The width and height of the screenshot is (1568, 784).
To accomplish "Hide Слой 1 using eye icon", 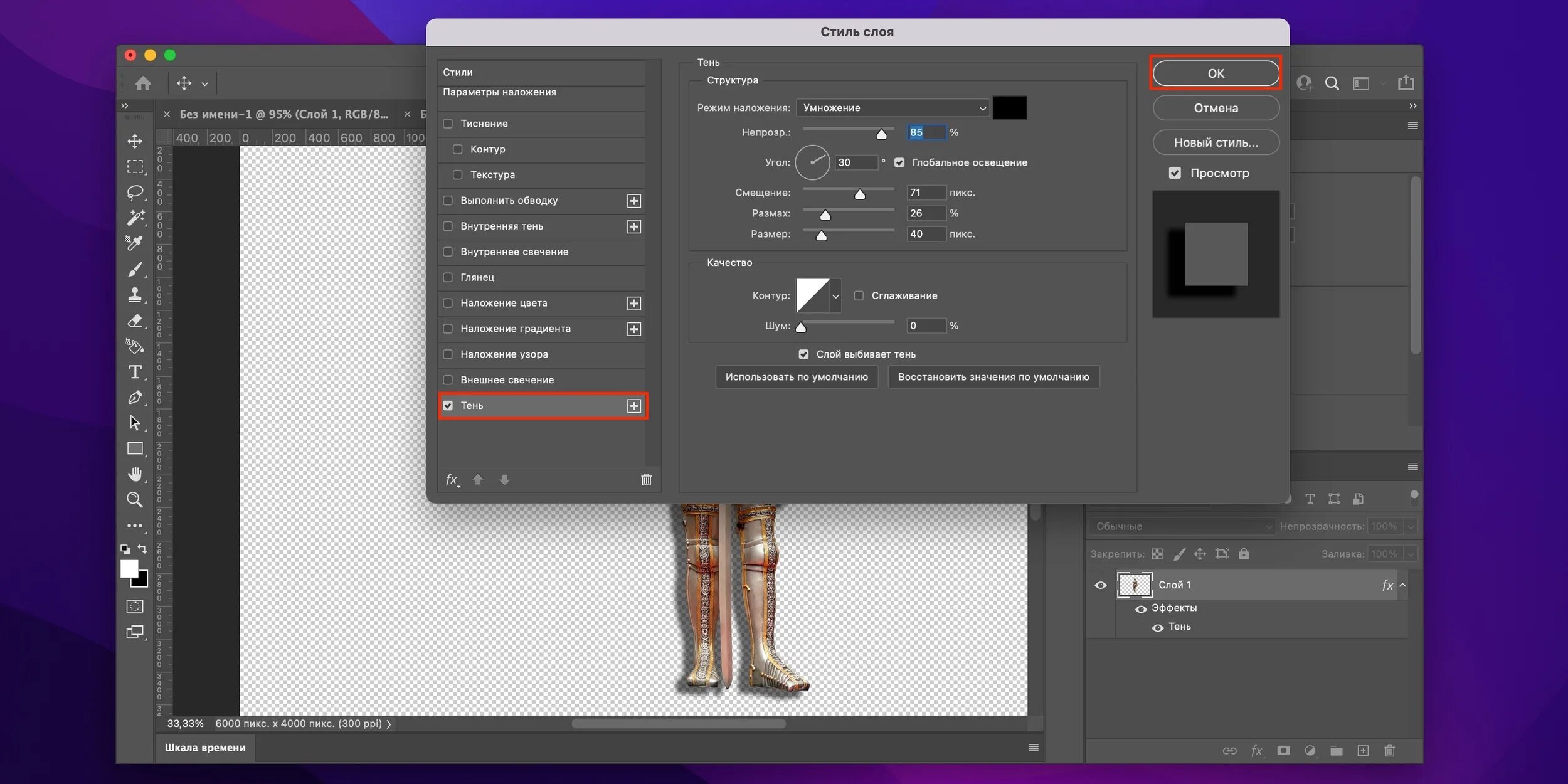I will tap(1100, 585).
